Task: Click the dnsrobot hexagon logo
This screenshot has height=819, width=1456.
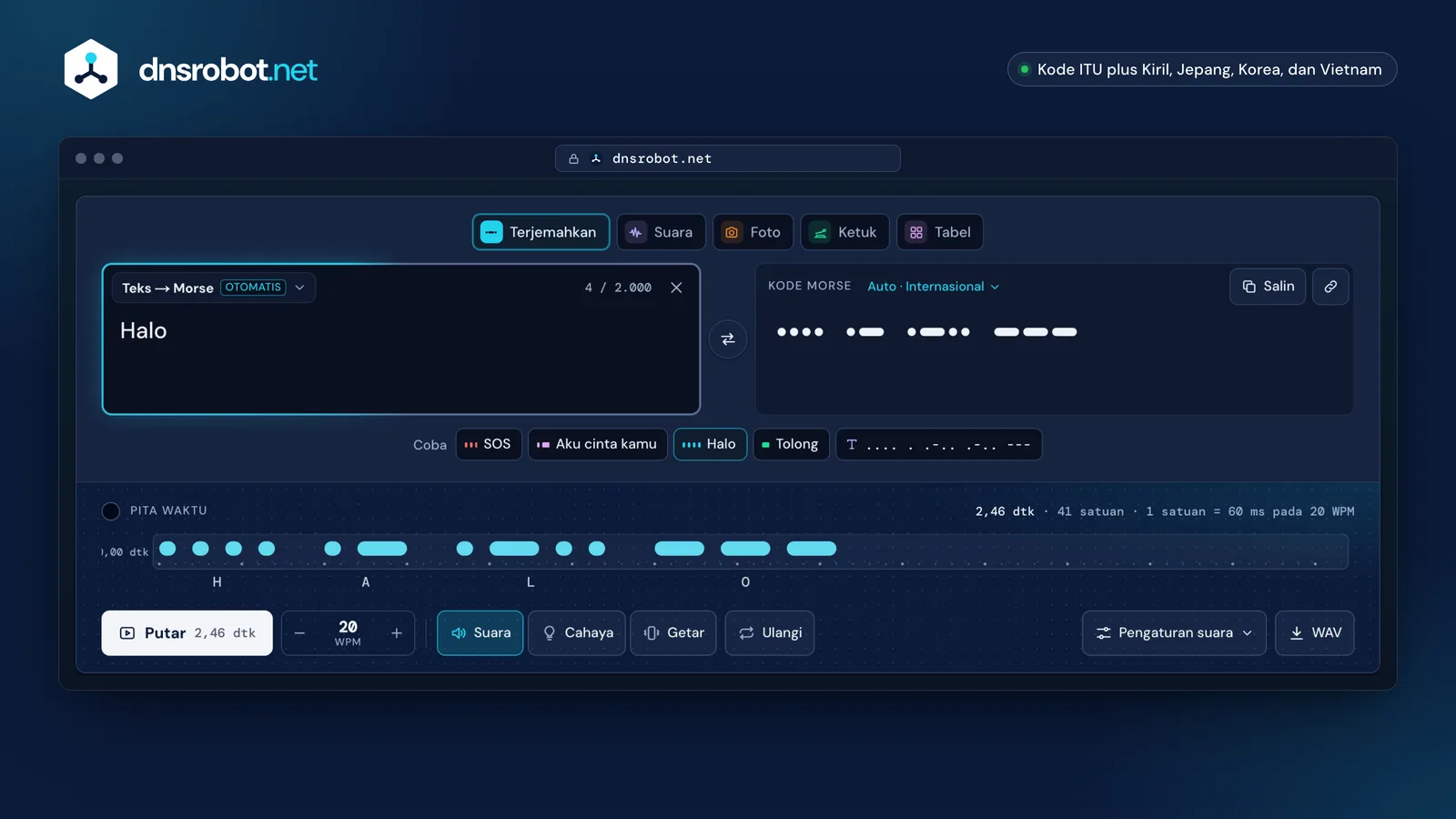Action: click(x=91, y=69)
